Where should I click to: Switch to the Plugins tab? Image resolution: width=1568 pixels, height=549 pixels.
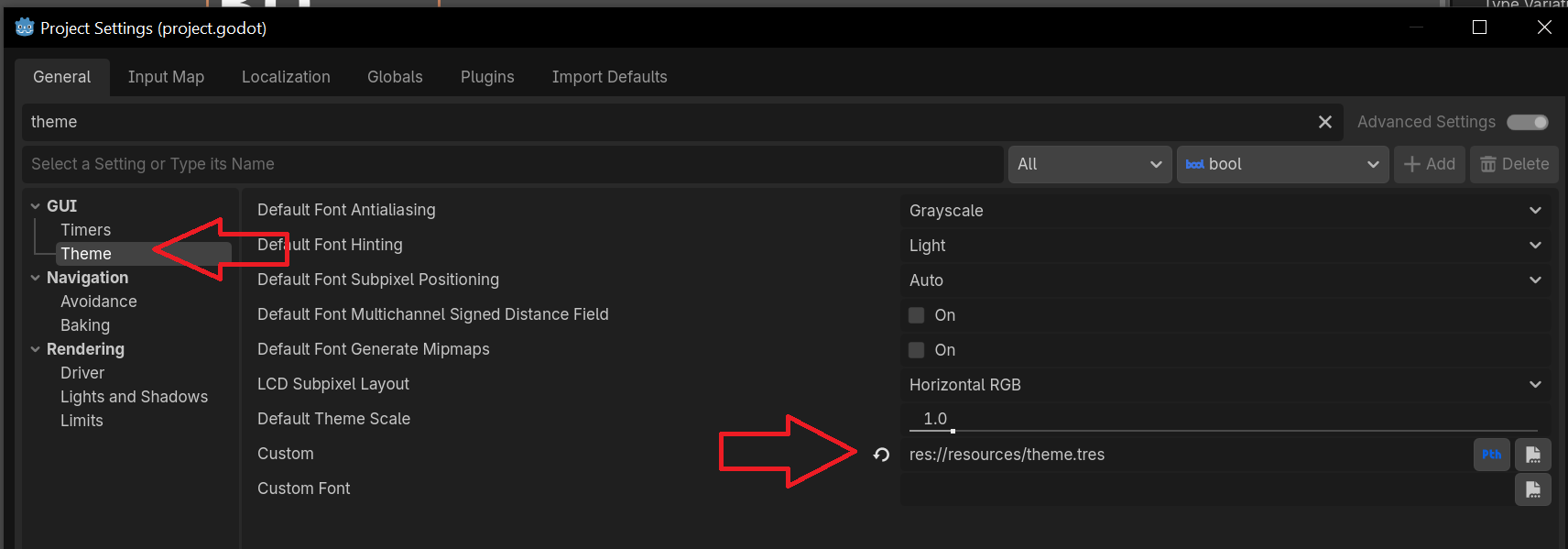pos(487,77)
